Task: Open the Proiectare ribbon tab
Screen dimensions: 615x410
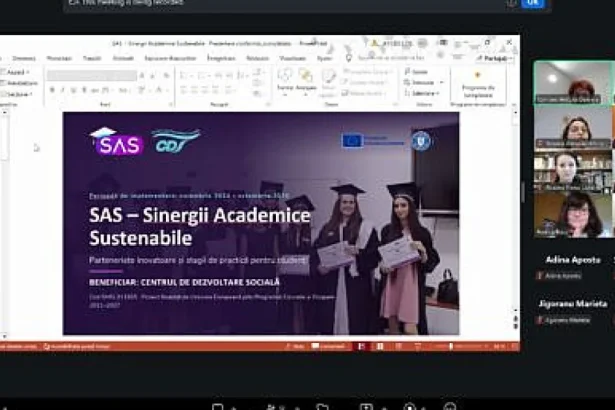Action: [x=59, y=58]
